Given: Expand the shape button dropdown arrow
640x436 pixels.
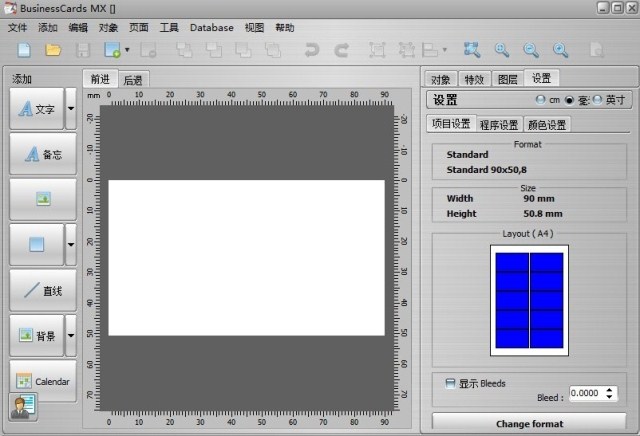Looking at the screenshot, I should (x=71, y=245).
